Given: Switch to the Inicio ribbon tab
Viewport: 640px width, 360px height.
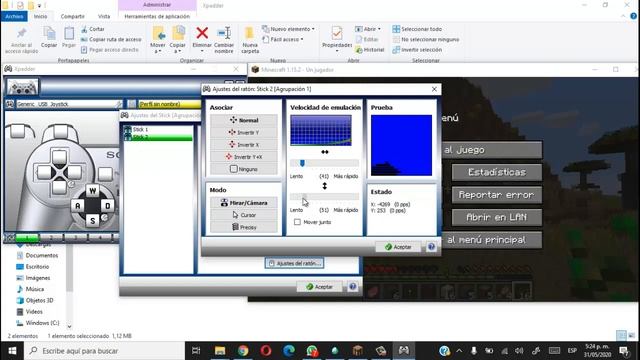Looking at the screenshot, I should pos(40,16).
